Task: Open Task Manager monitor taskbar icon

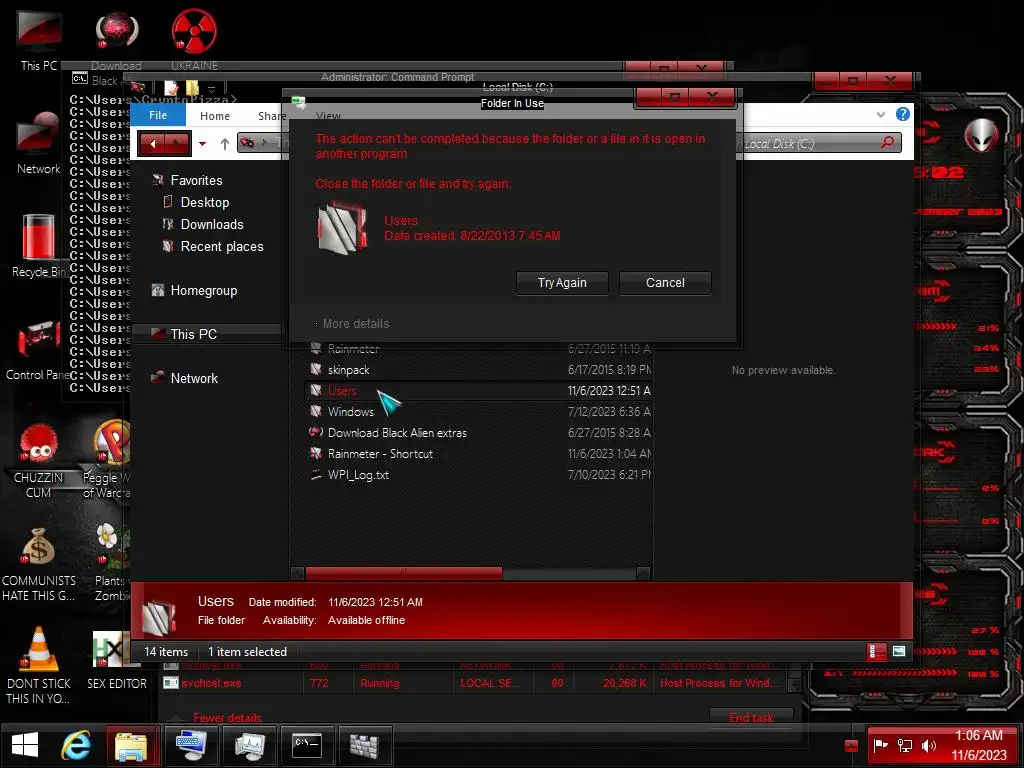Action: coord(249,744)
